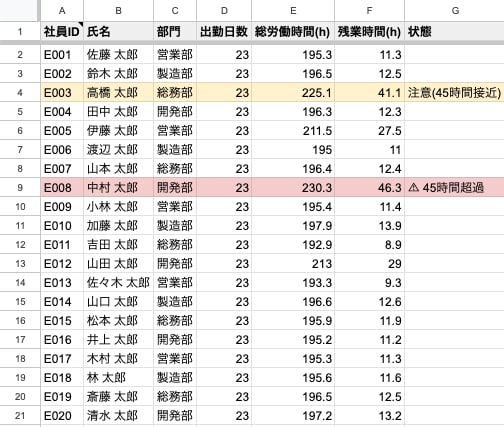504x427 pixels.
Task: Select cell E010
Action: click(x=62, y=225)
